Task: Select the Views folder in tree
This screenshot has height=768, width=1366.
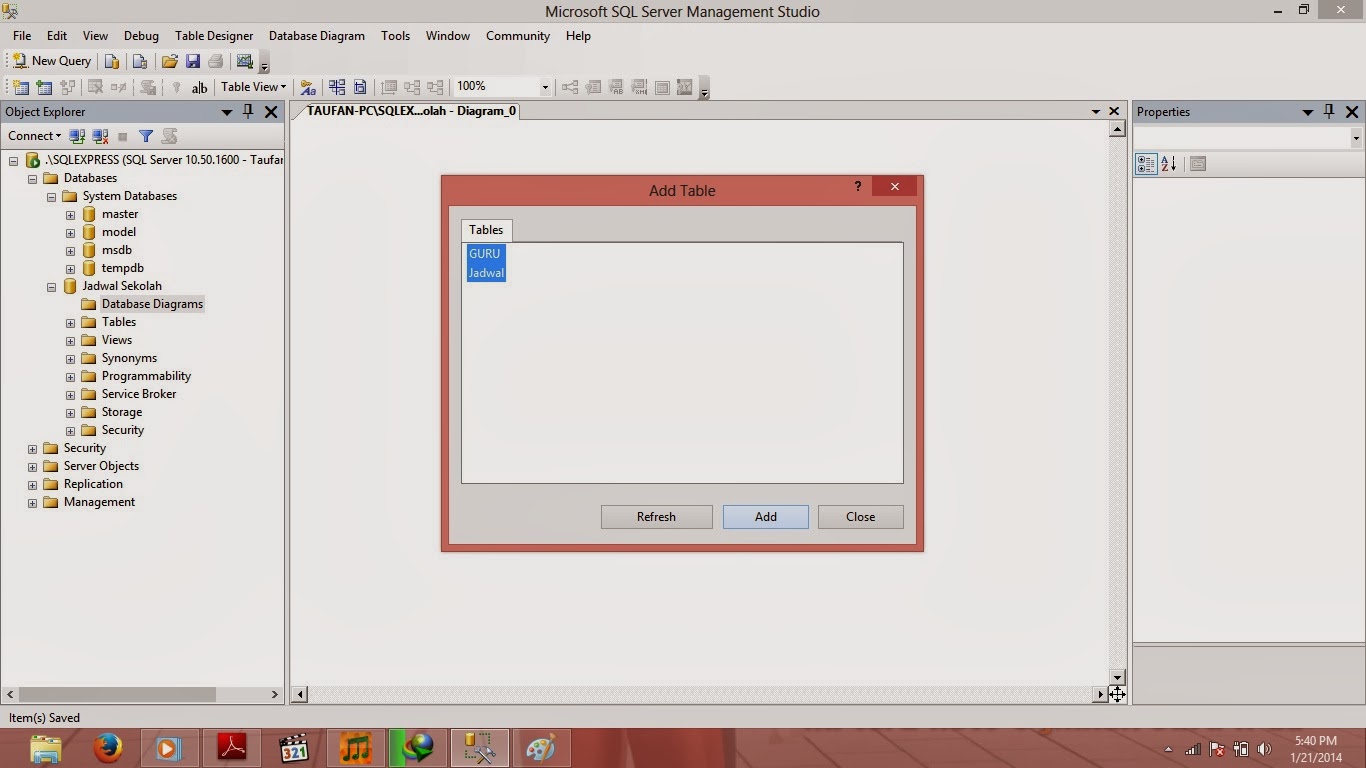Action: (116, 340)
